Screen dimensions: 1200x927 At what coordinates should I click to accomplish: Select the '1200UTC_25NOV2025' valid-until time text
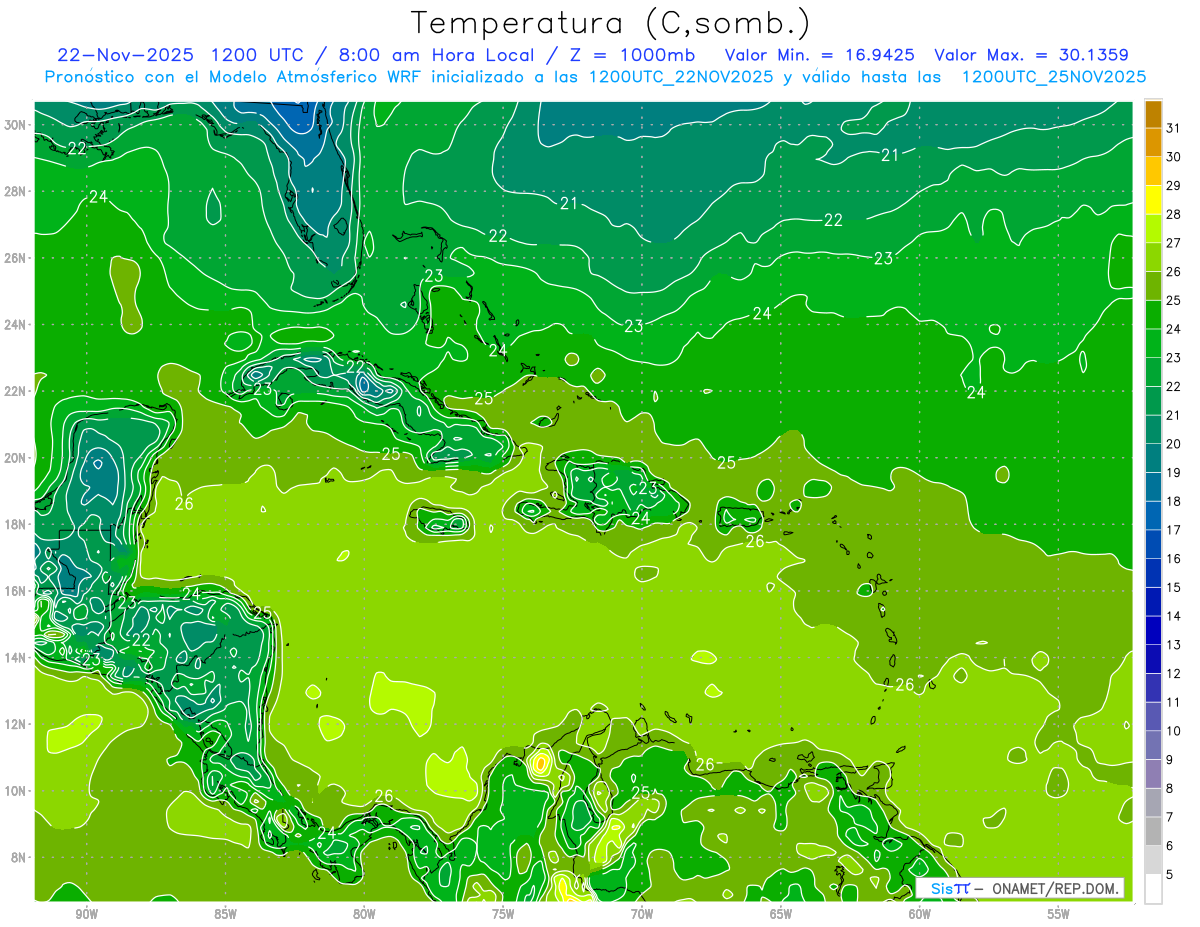click(1054, 77)
